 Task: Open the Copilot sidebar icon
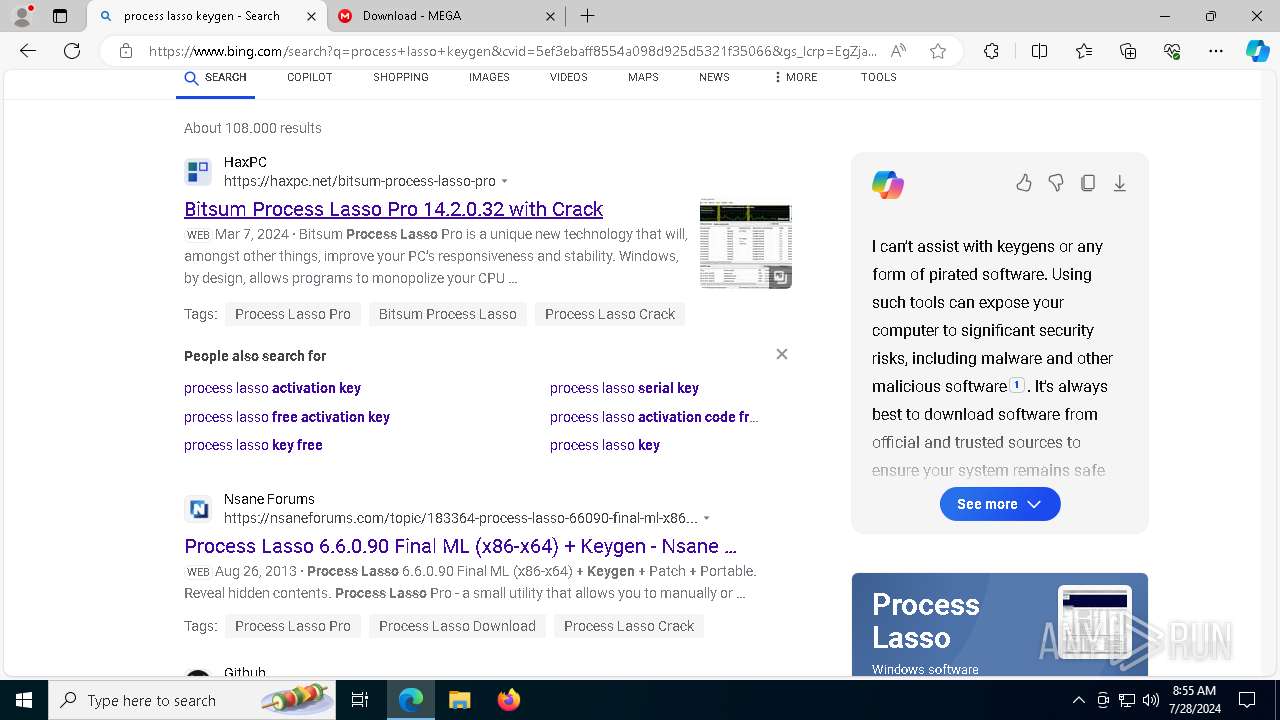click(x=1257, y=51)
